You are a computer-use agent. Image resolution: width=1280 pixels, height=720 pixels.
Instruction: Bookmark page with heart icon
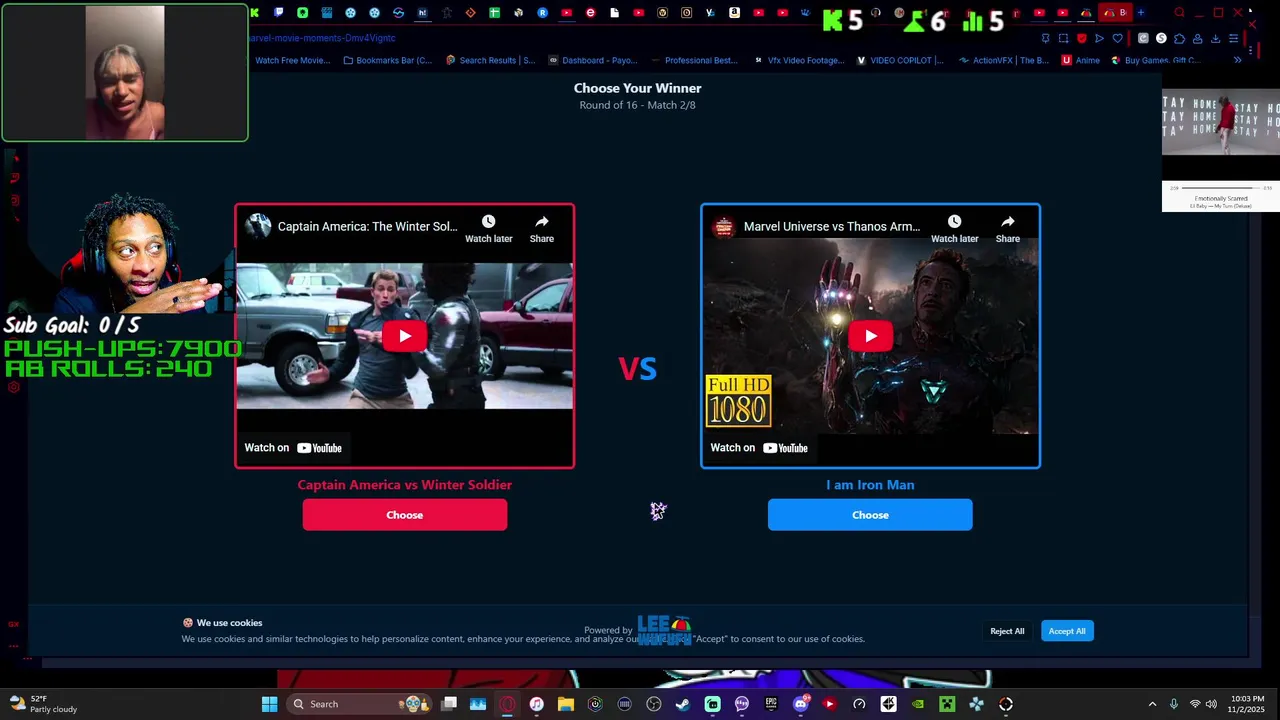point(1117,38)
